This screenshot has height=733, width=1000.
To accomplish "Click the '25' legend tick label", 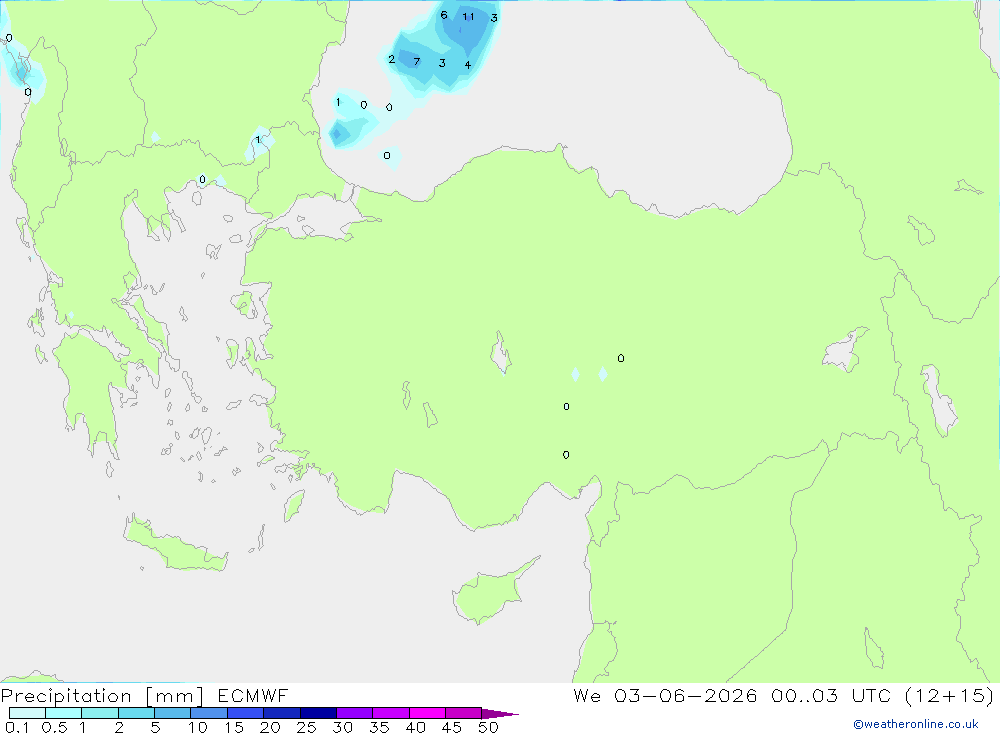I will pyautogui.click(x=306, y=727).
